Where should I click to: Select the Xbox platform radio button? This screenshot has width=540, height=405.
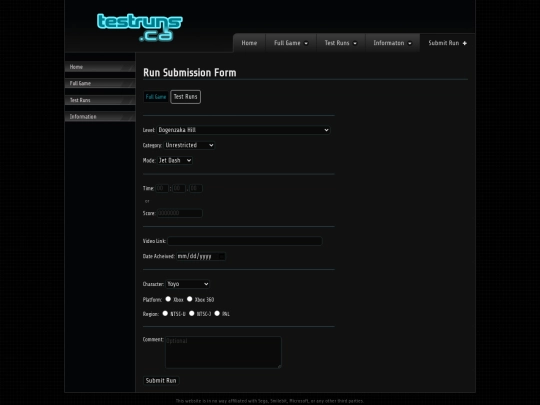[168, 299]
